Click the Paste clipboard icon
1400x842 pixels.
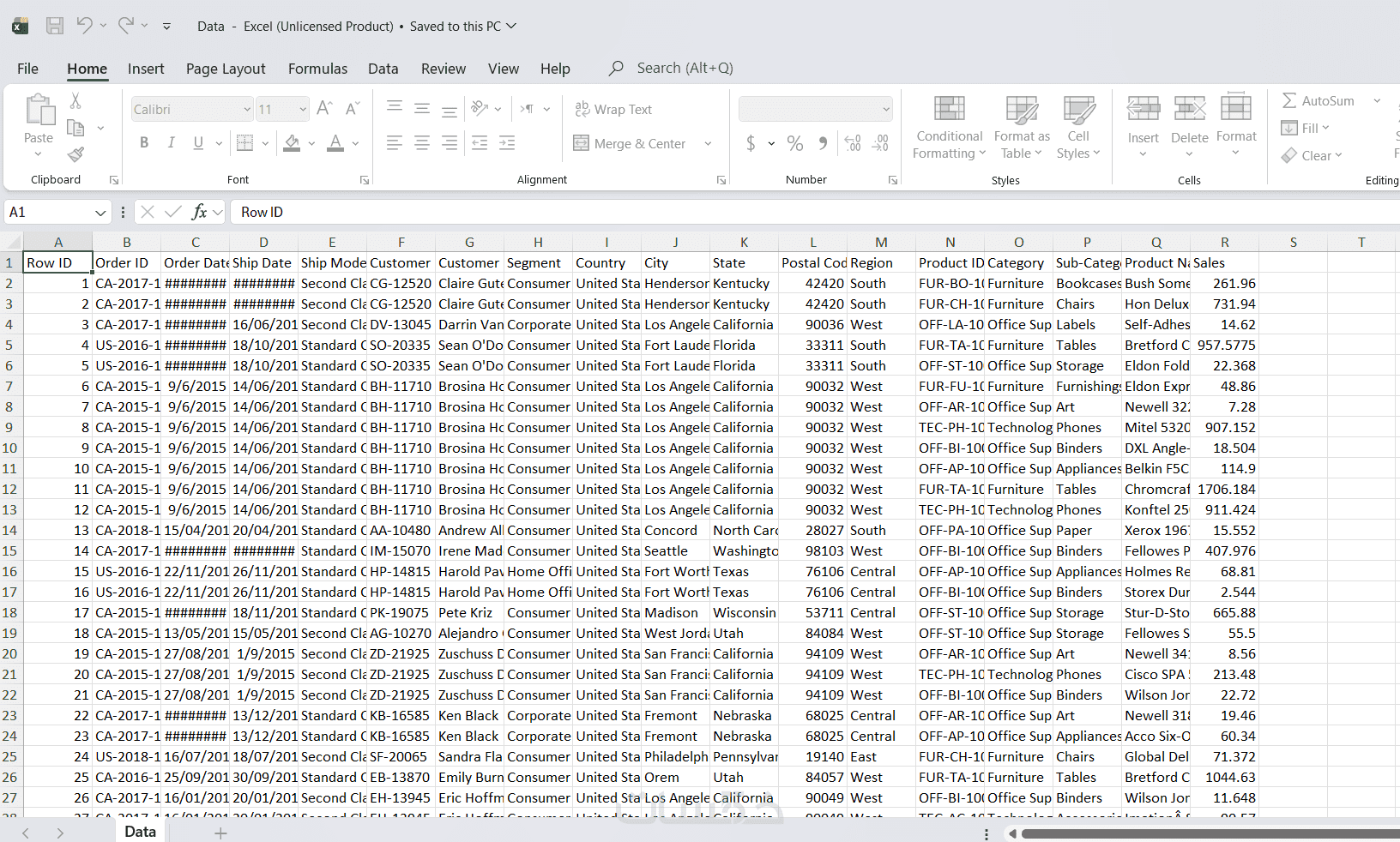pos(39,110)
